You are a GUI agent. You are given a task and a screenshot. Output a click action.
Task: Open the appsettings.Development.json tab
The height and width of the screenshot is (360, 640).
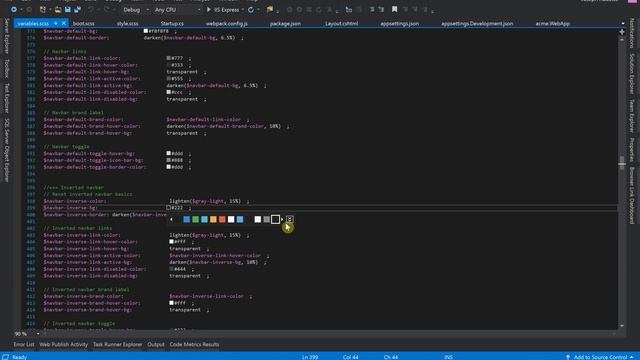click(x=477, y=24)
